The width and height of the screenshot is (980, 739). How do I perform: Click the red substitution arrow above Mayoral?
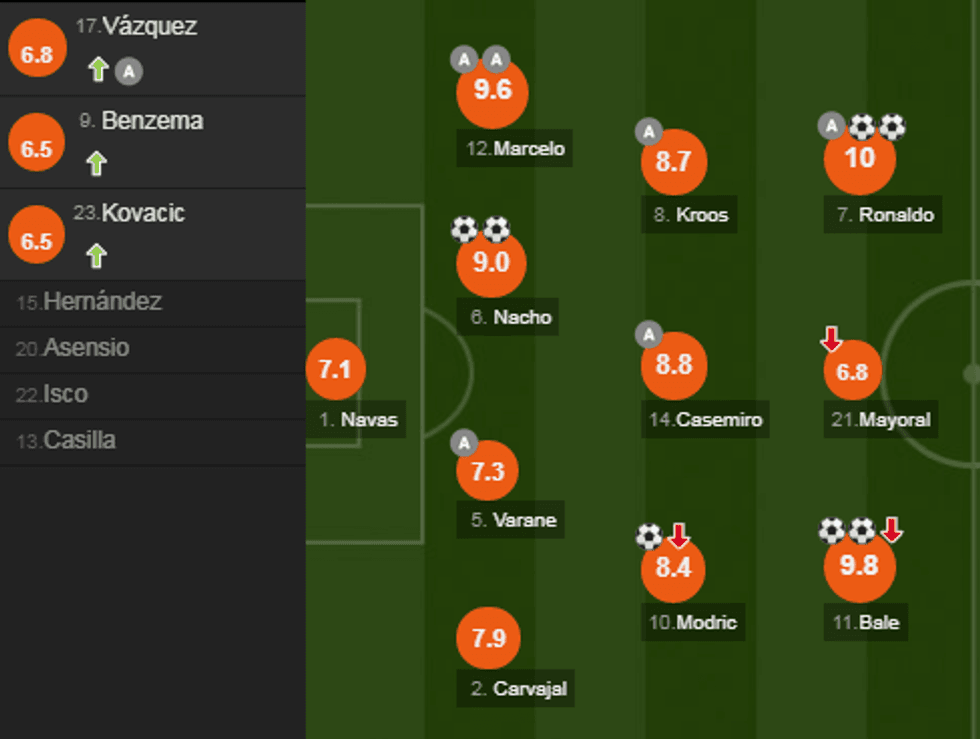pos(831,341)
